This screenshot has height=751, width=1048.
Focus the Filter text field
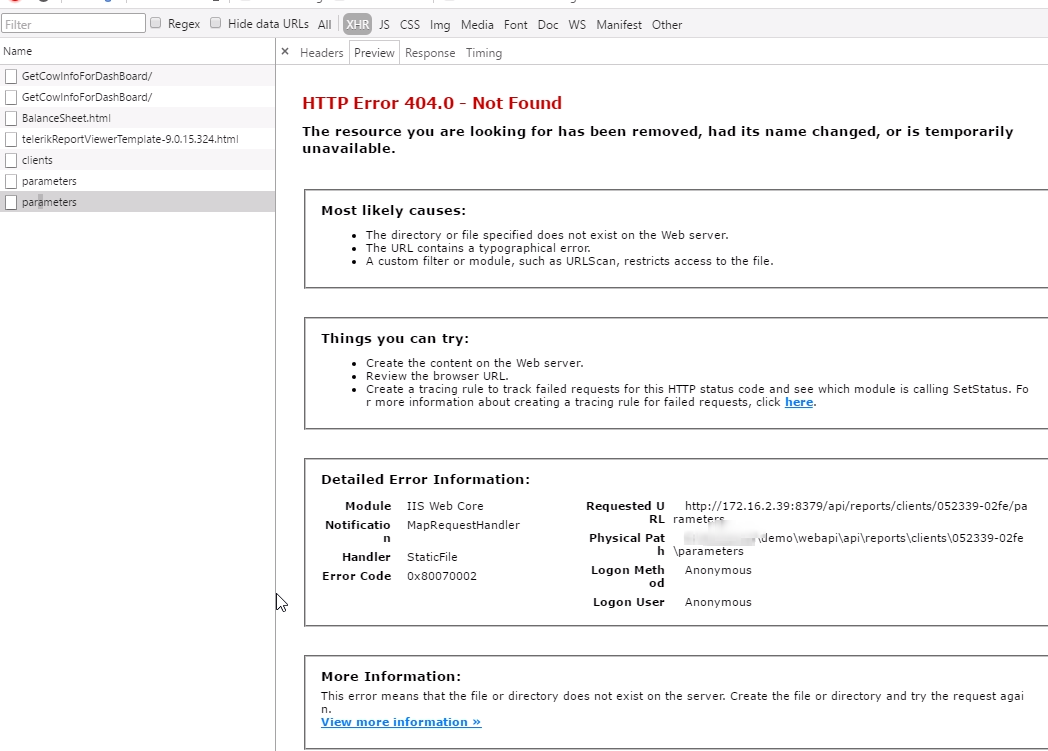point(74,23)
